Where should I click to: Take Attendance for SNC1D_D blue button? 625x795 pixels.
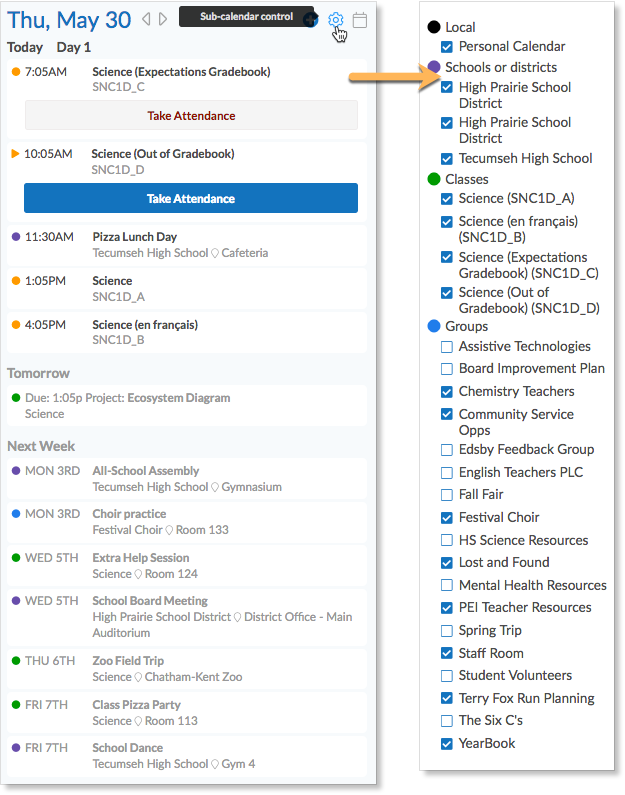191,198
